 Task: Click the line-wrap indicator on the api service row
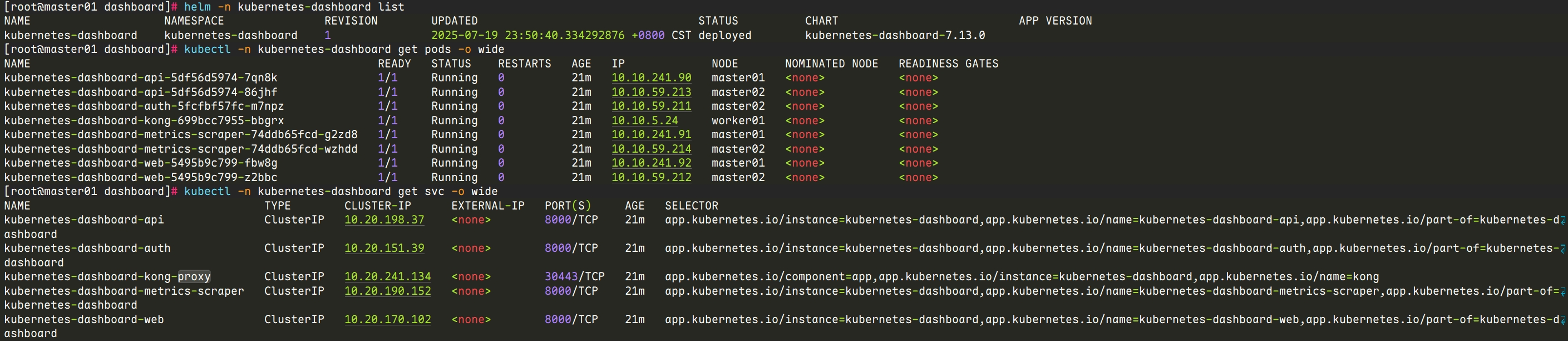tap(1562, 220)
